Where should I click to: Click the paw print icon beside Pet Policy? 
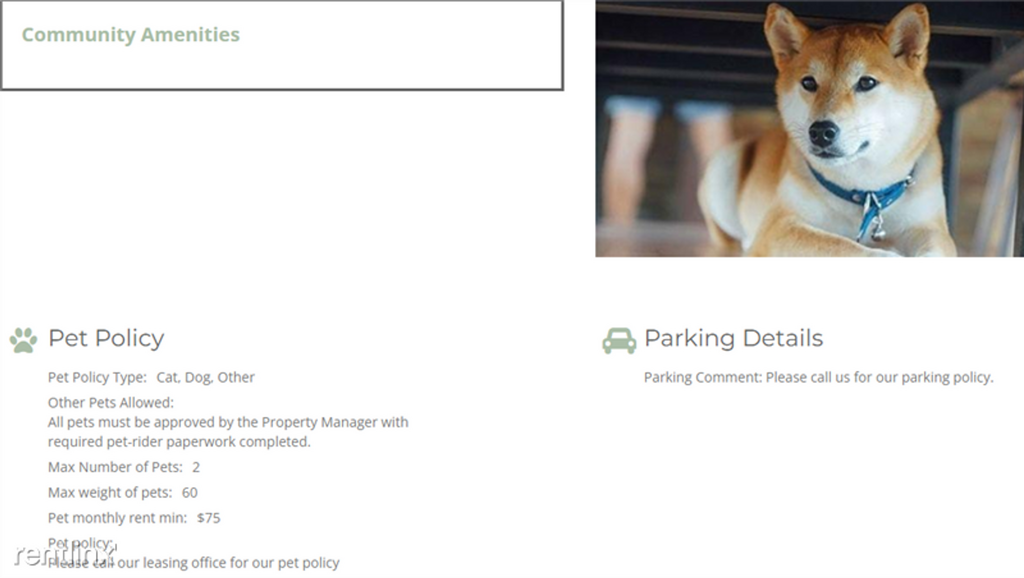click(23, 340)
